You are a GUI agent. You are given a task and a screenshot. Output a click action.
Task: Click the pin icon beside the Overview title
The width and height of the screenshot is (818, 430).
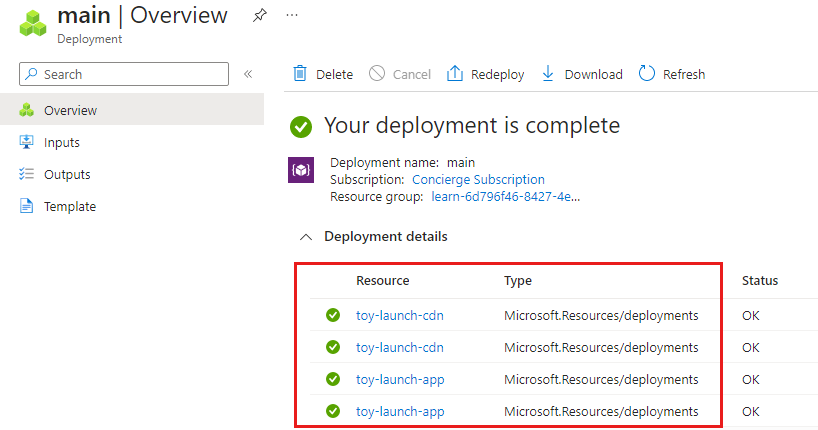tap(259, 16)
